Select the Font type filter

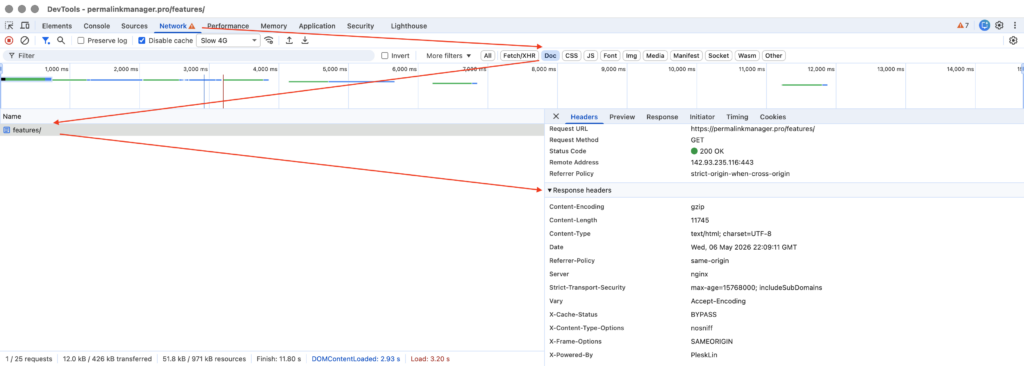(610, 56)
